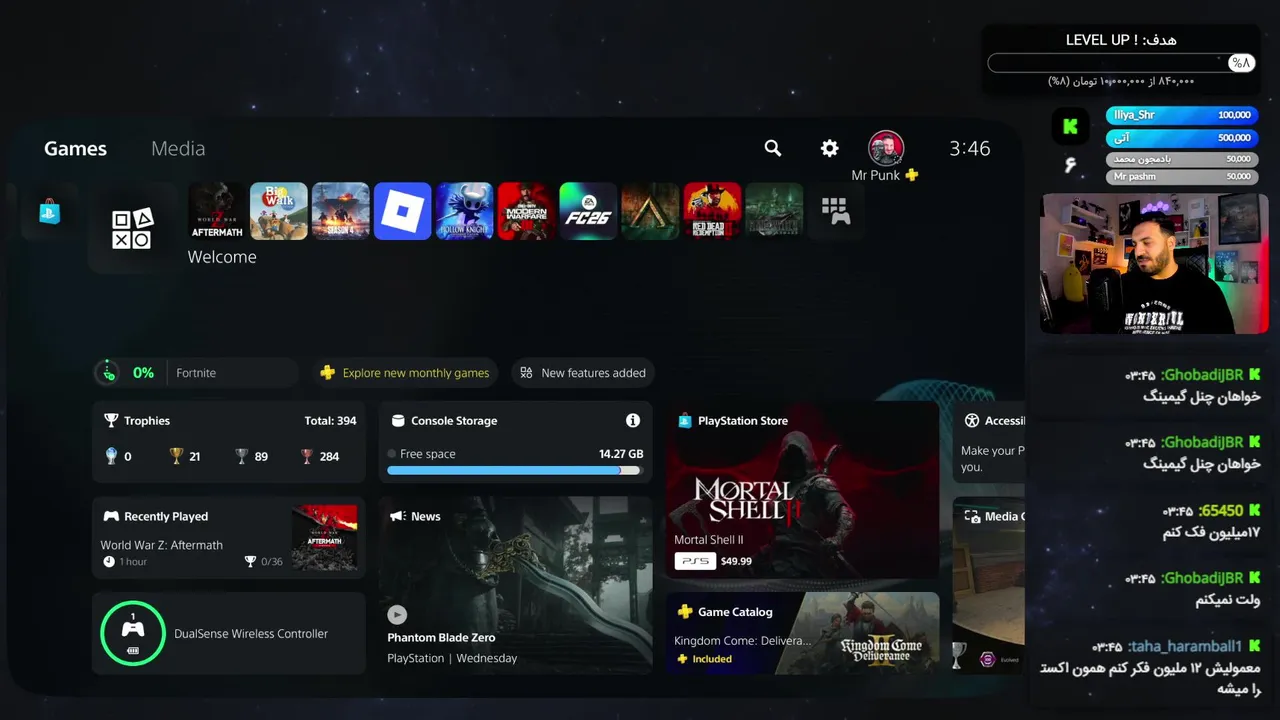Open the FC26 game tile
1280x720 pixels.
point(589,211)
